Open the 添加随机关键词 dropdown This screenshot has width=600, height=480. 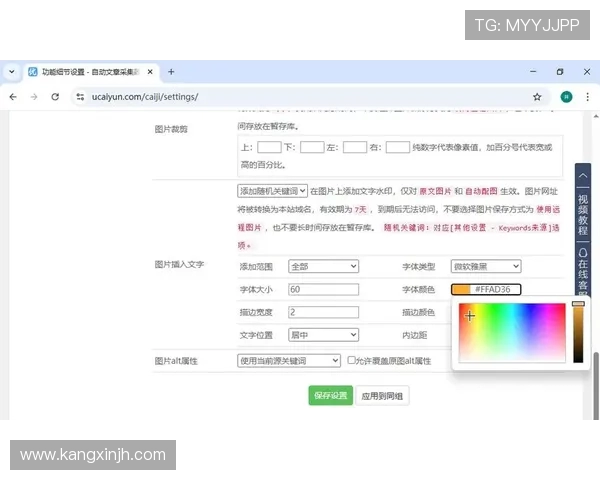[x=272, y=191]
